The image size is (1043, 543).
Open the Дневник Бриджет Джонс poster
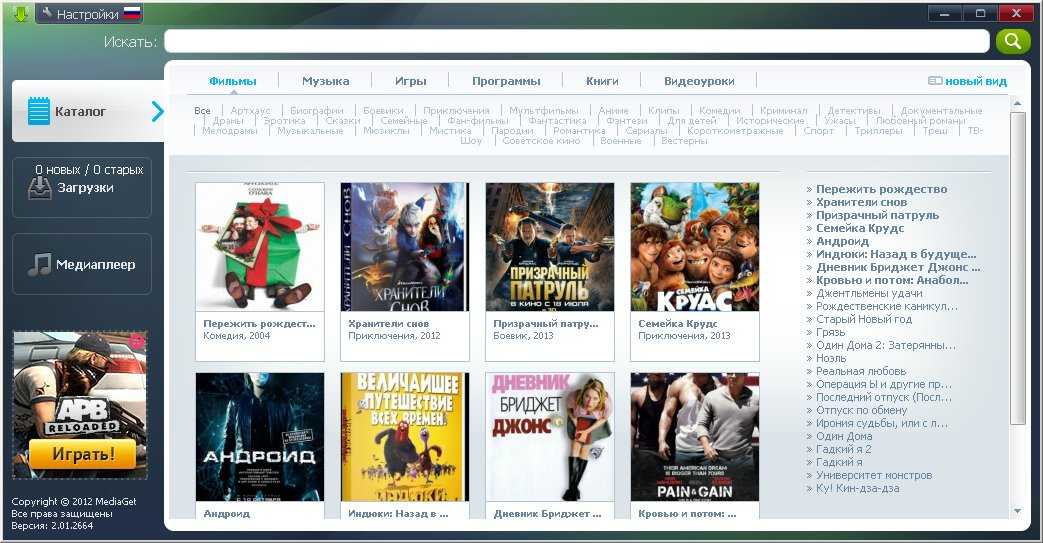(550, 437)
